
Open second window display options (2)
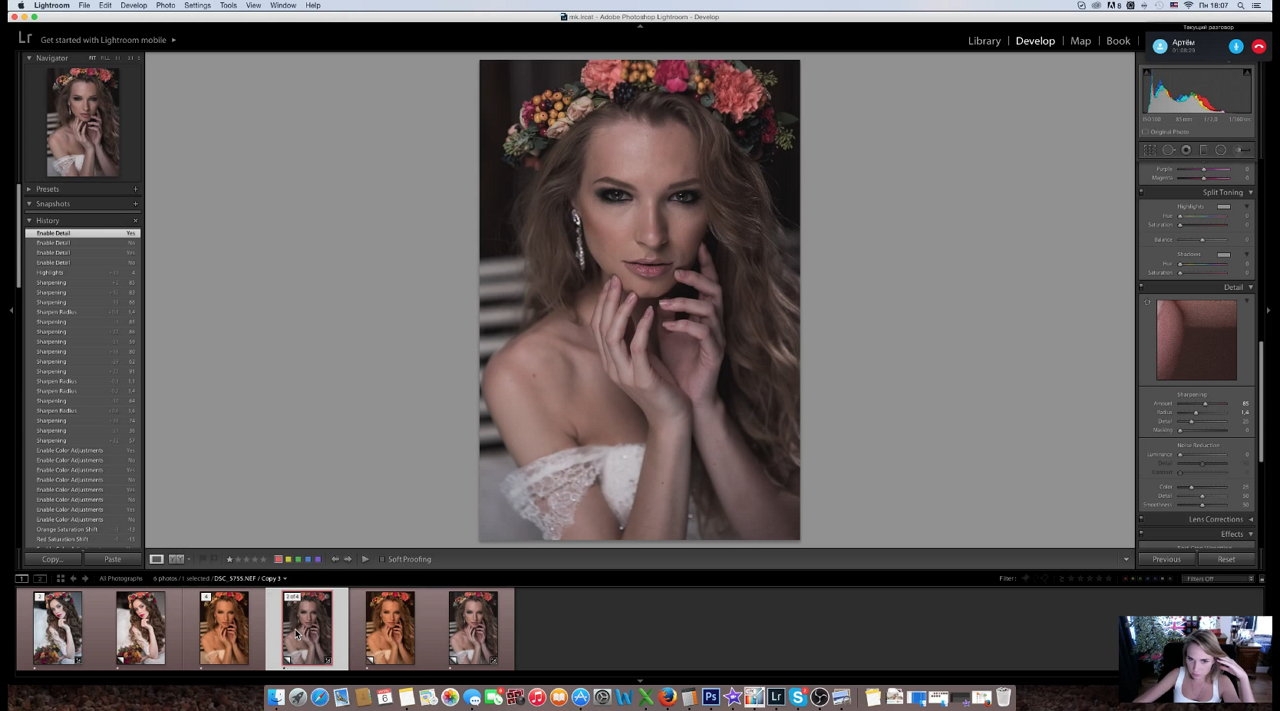coord(40,578)
